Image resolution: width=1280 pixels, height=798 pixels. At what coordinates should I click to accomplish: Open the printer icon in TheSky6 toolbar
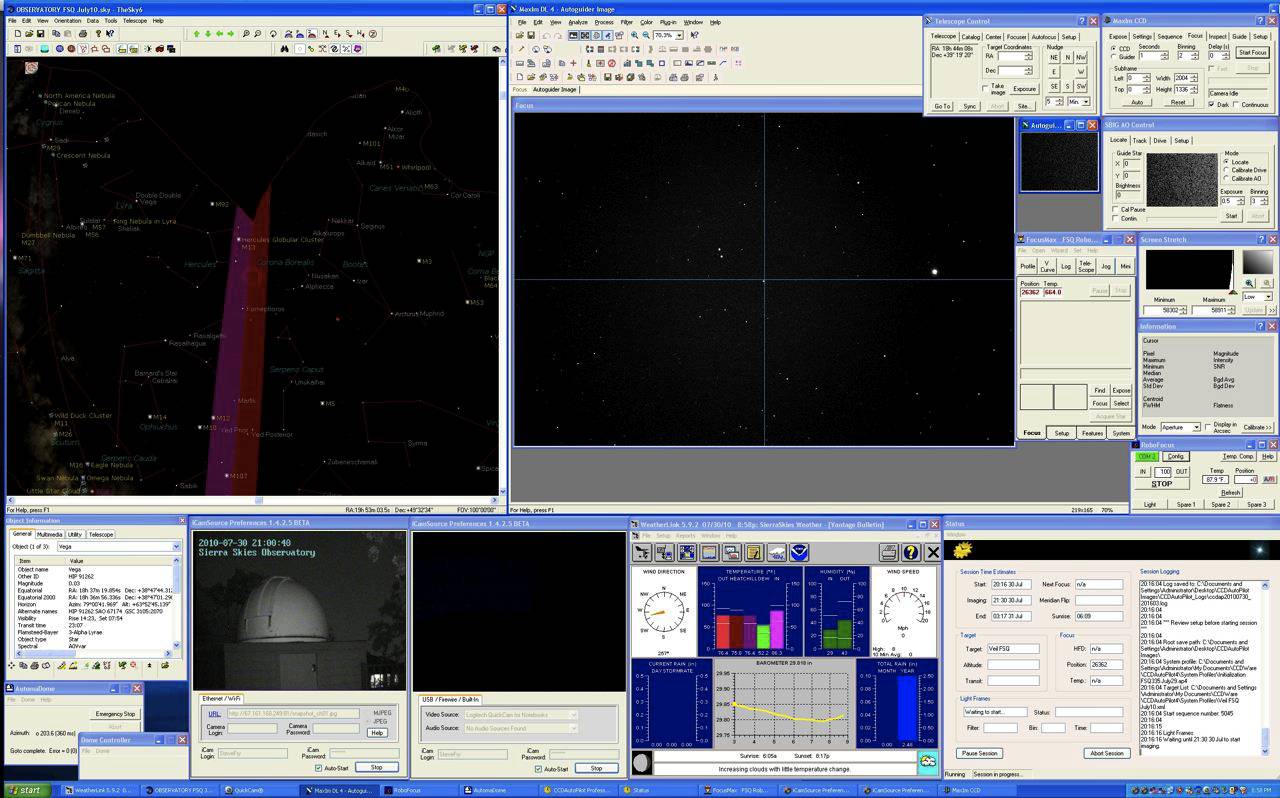point(82,33)
